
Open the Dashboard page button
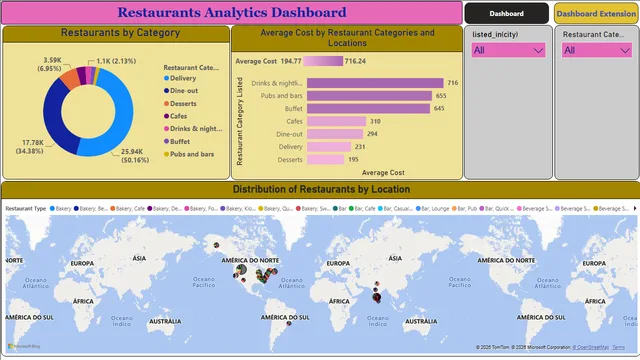(507, 13)
